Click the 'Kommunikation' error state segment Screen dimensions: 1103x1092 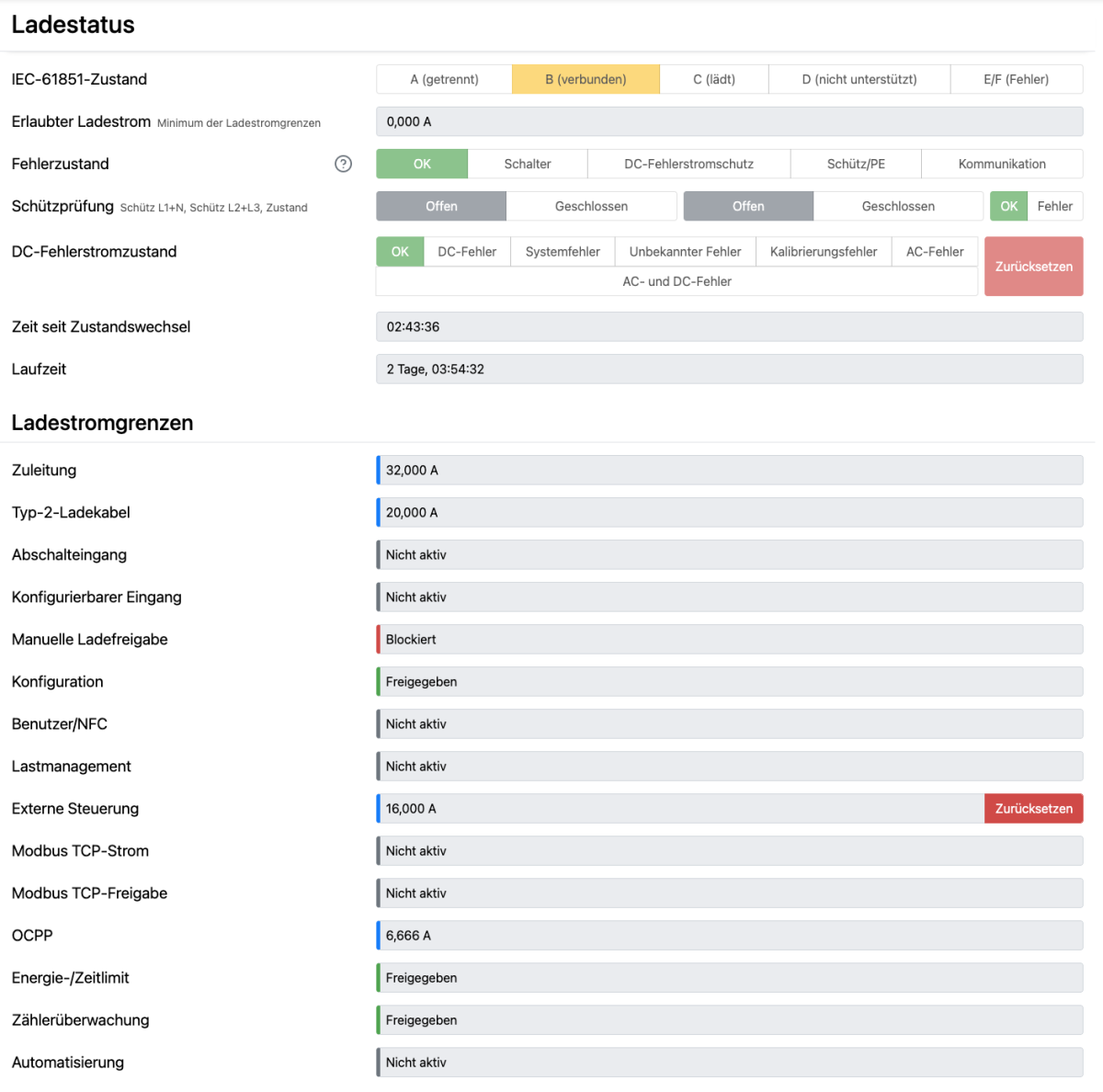pyautogui.click(x=1002, y=164)
